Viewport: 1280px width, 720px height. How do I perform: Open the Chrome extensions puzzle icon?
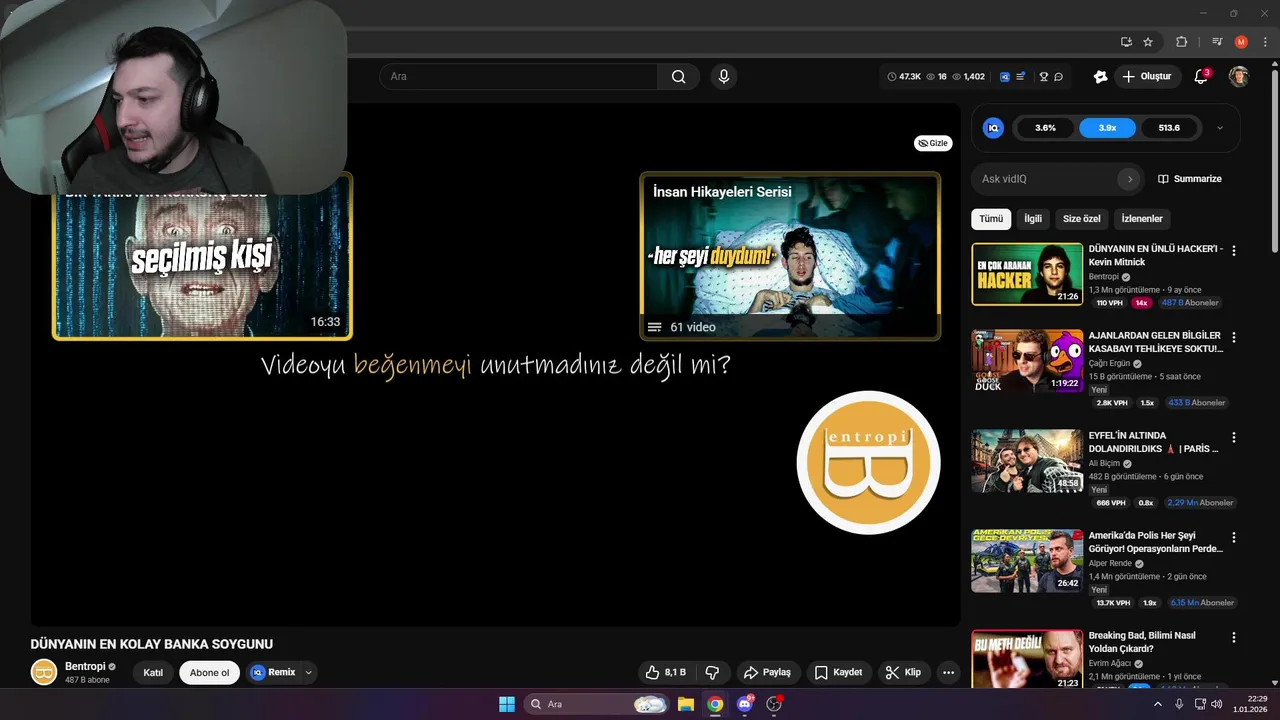pyautogui.click(x=1182, y=42)
